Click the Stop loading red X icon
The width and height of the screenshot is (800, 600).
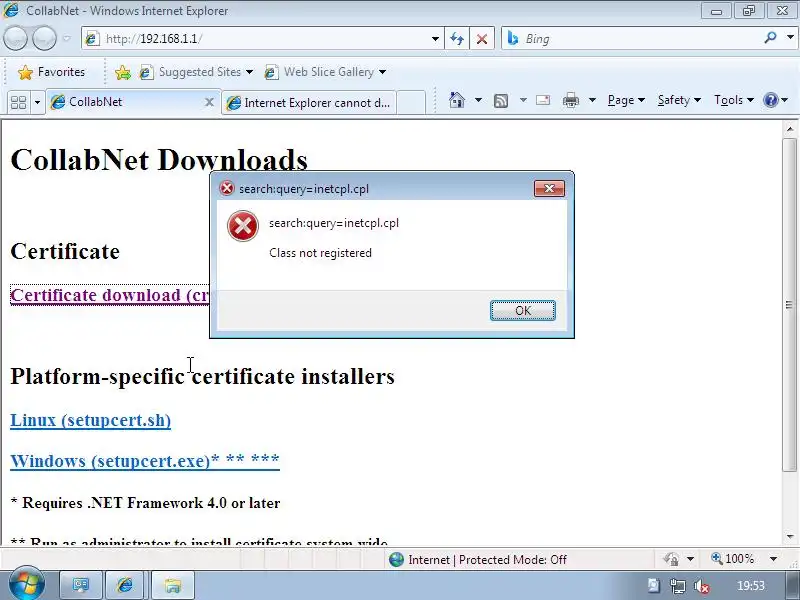click(x=481, y=39)
